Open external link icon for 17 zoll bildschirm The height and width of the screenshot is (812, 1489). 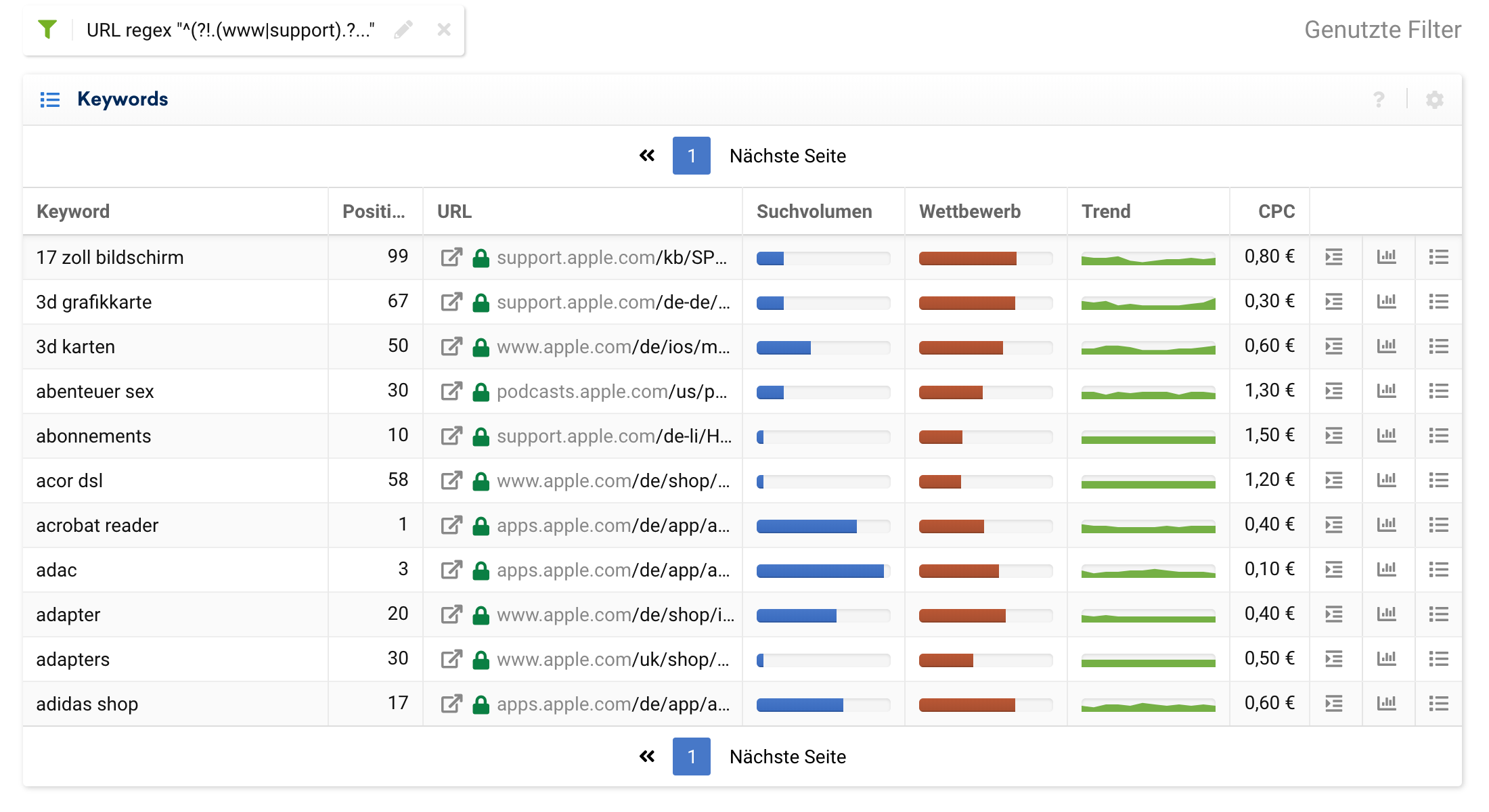pos(451,257)
